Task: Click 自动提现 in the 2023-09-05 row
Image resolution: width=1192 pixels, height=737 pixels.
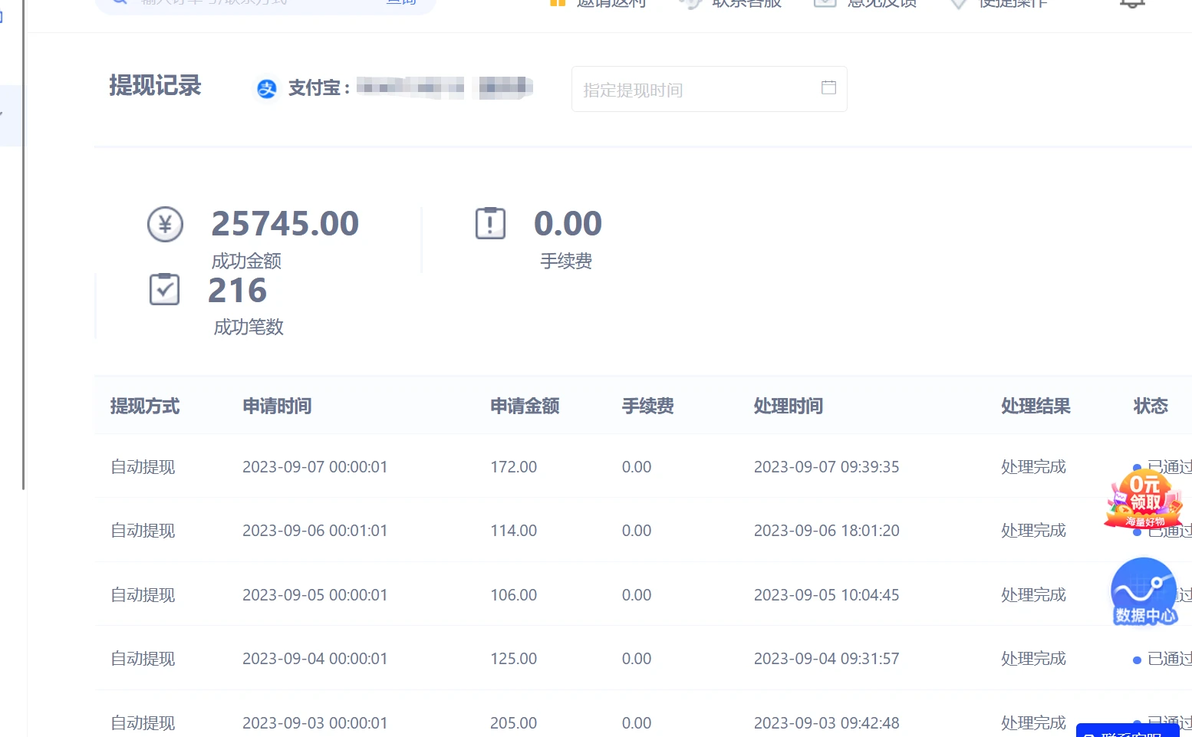Action: [x=143, y=595]
